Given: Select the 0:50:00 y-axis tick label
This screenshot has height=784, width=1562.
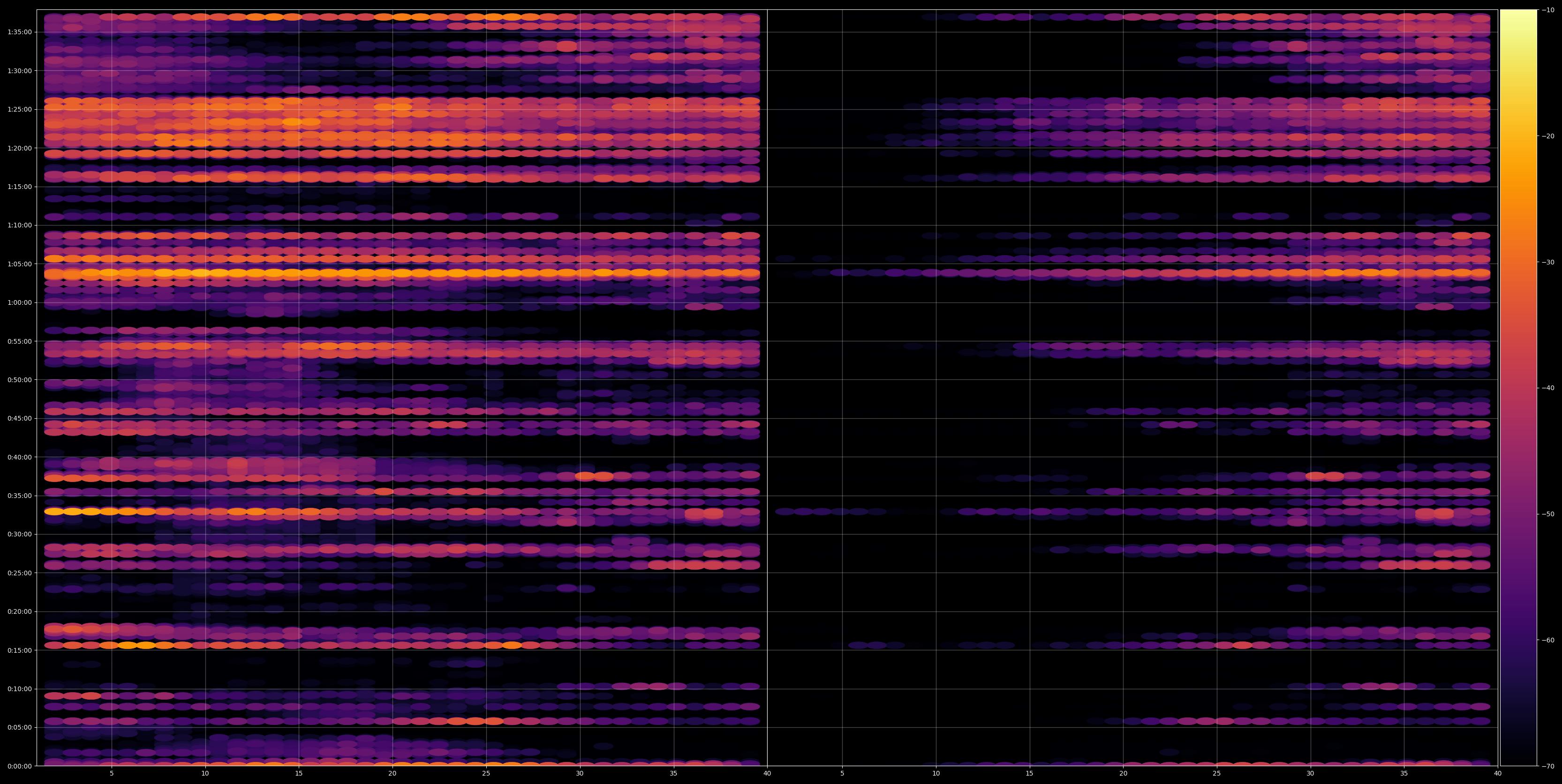Looking at the screenshot, I should [x=19, y=379].
